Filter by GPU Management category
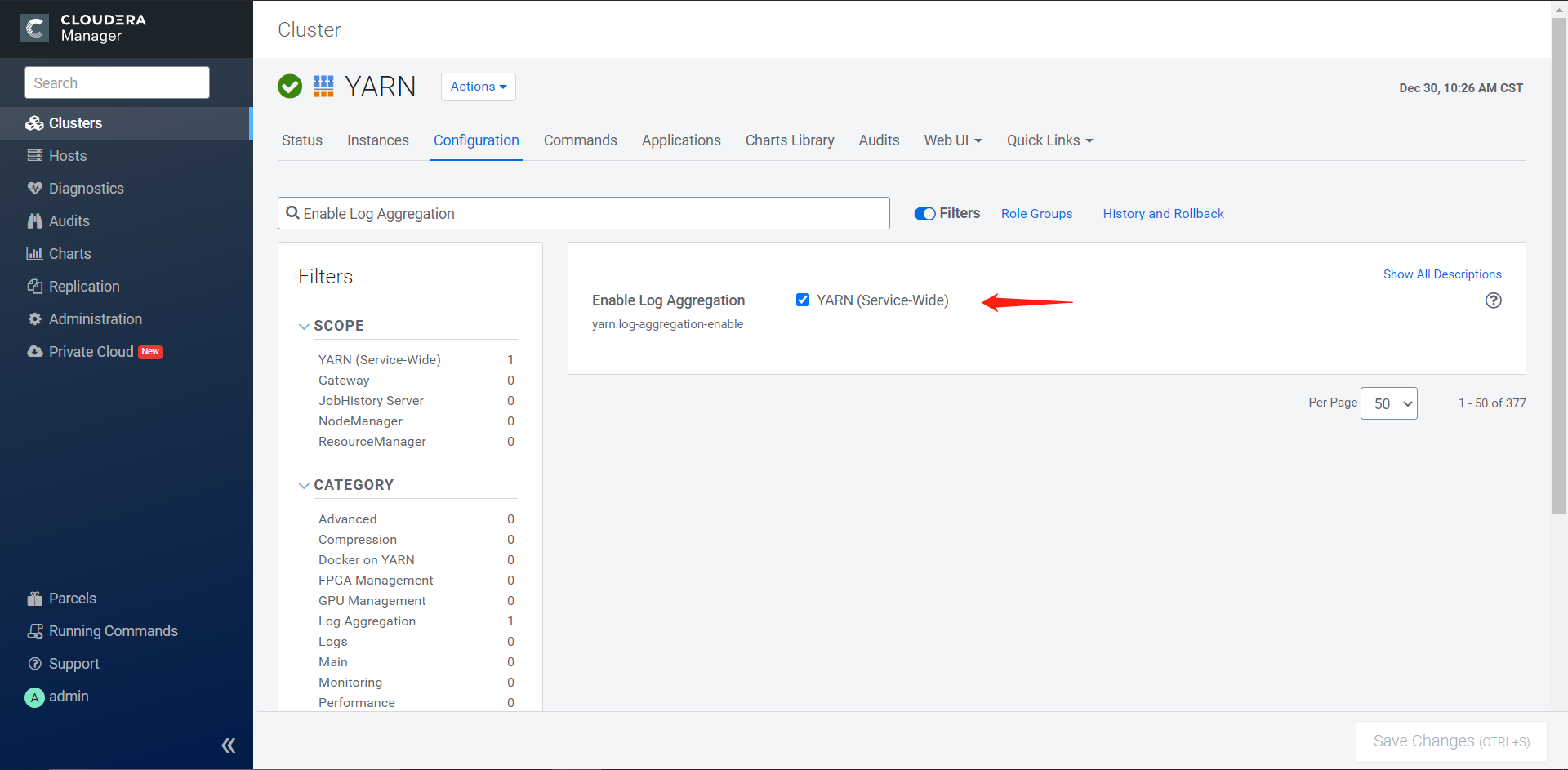The height and width of the screenshot is (770, 1568). click(x=372, y=601)
